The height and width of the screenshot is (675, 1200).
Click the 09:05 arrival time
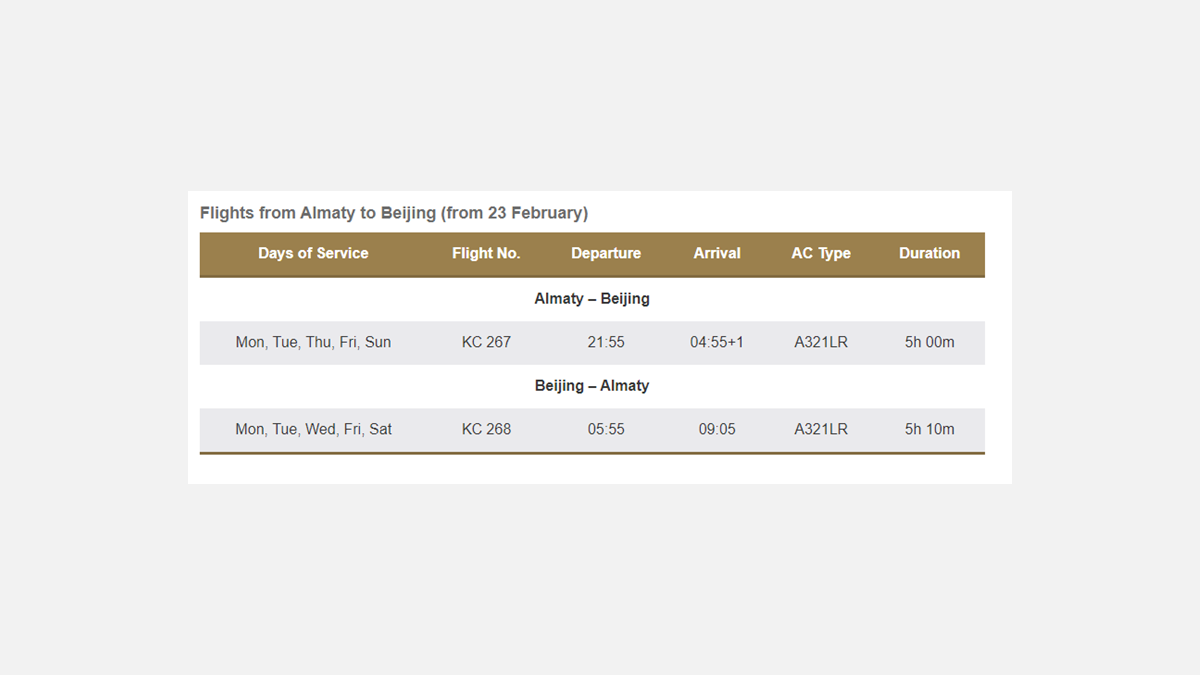717,429
